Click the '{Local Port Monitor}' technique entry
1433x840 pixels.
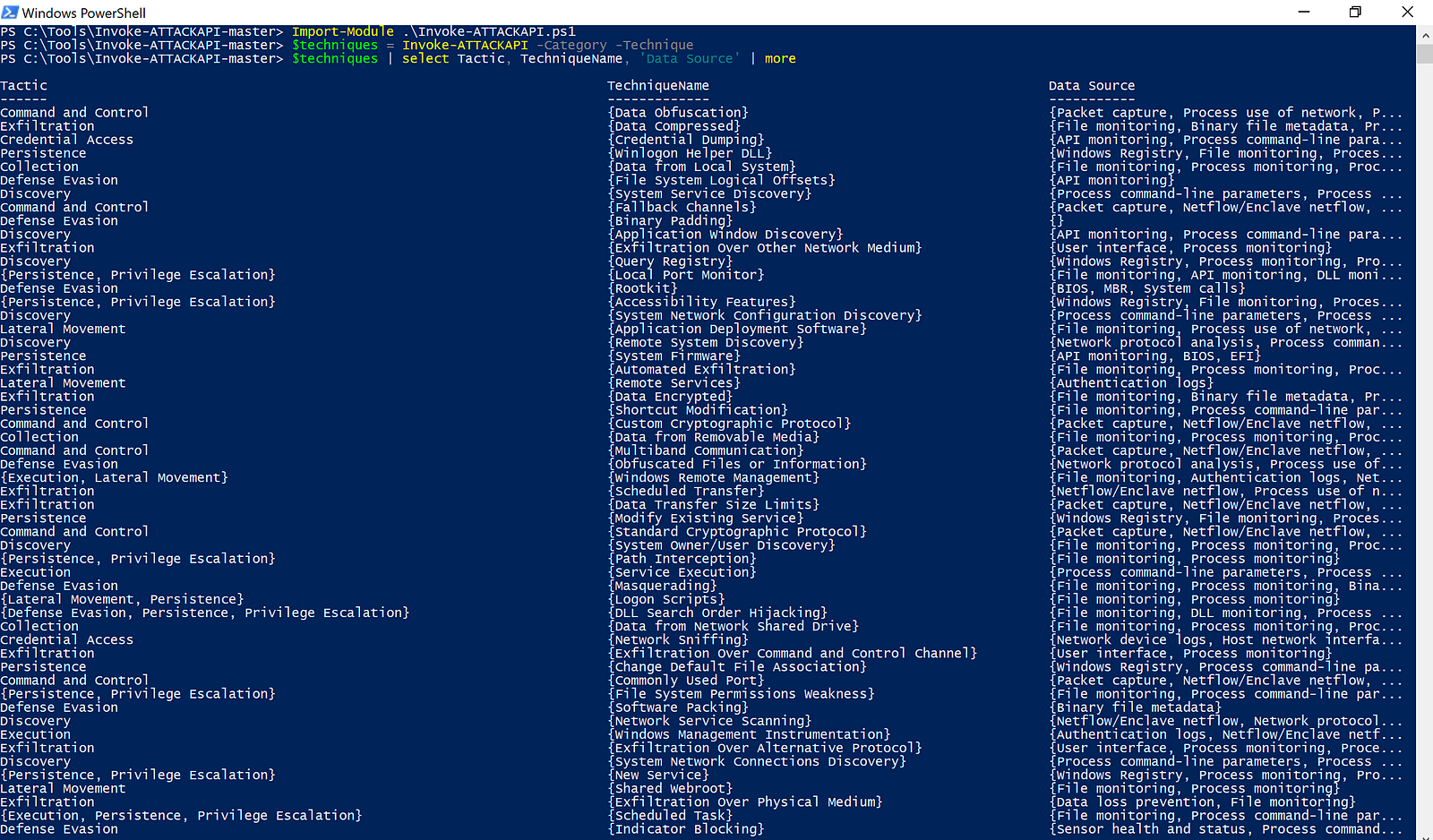pyautogui.click(x=686, y=275)
